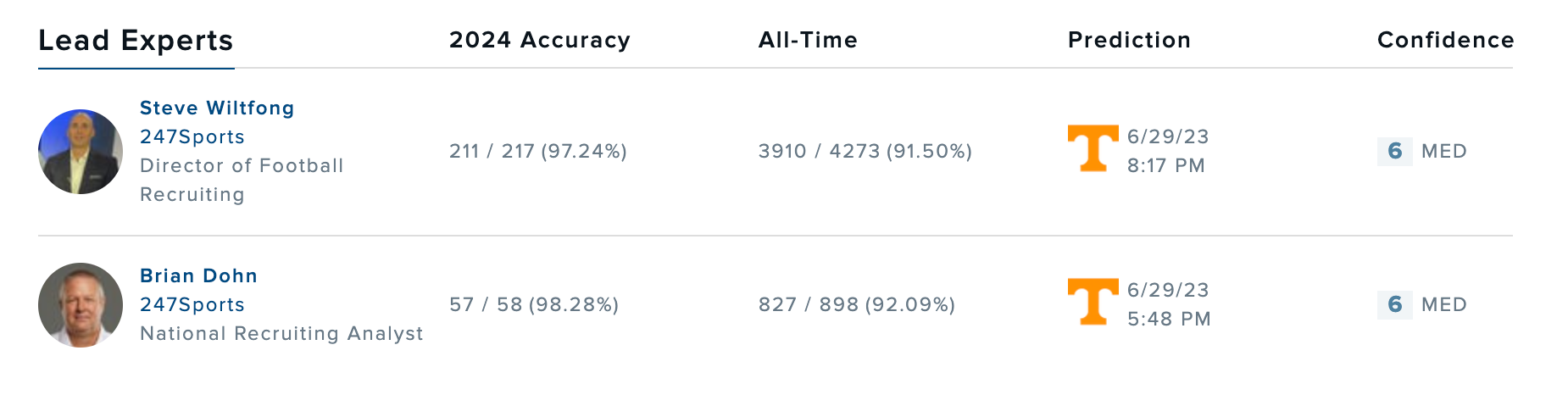The width and height of the screenshot is (1568, 395).
Task: Open Steve Wiltfong's profile link
Action: (217, 108)
